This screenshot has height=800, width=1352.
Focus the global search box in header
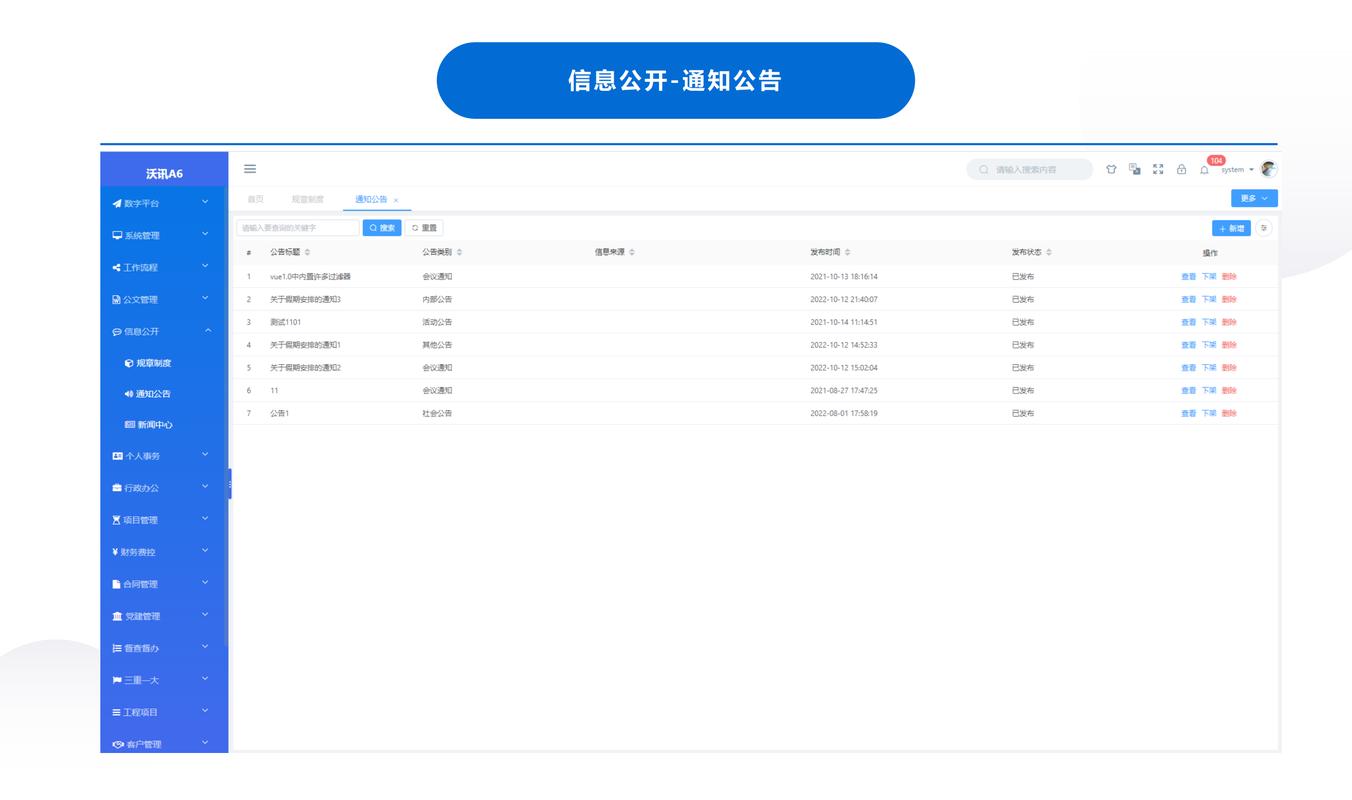(1030, 170)
